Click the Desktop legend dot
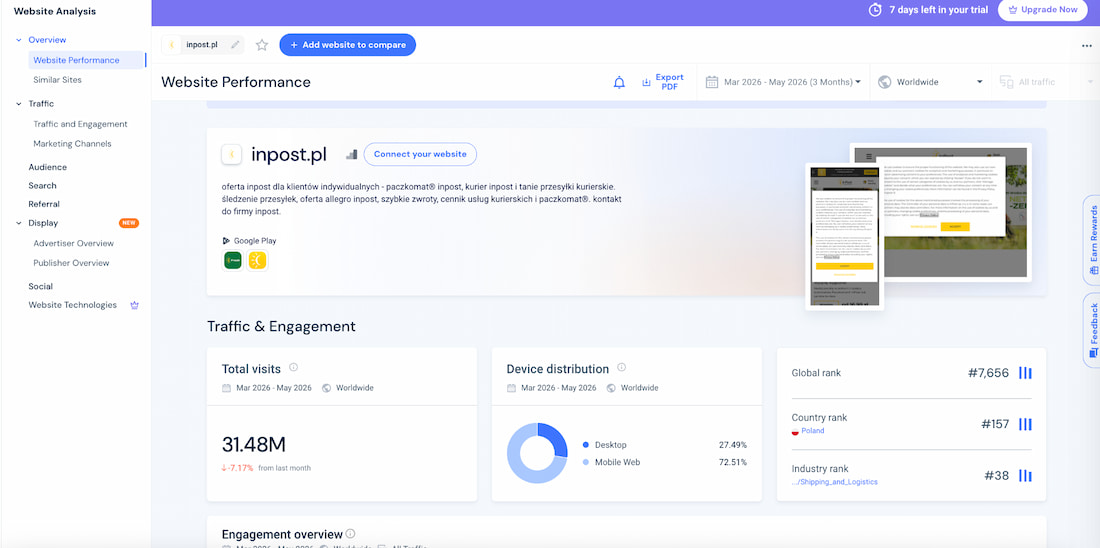 (586, 445)
